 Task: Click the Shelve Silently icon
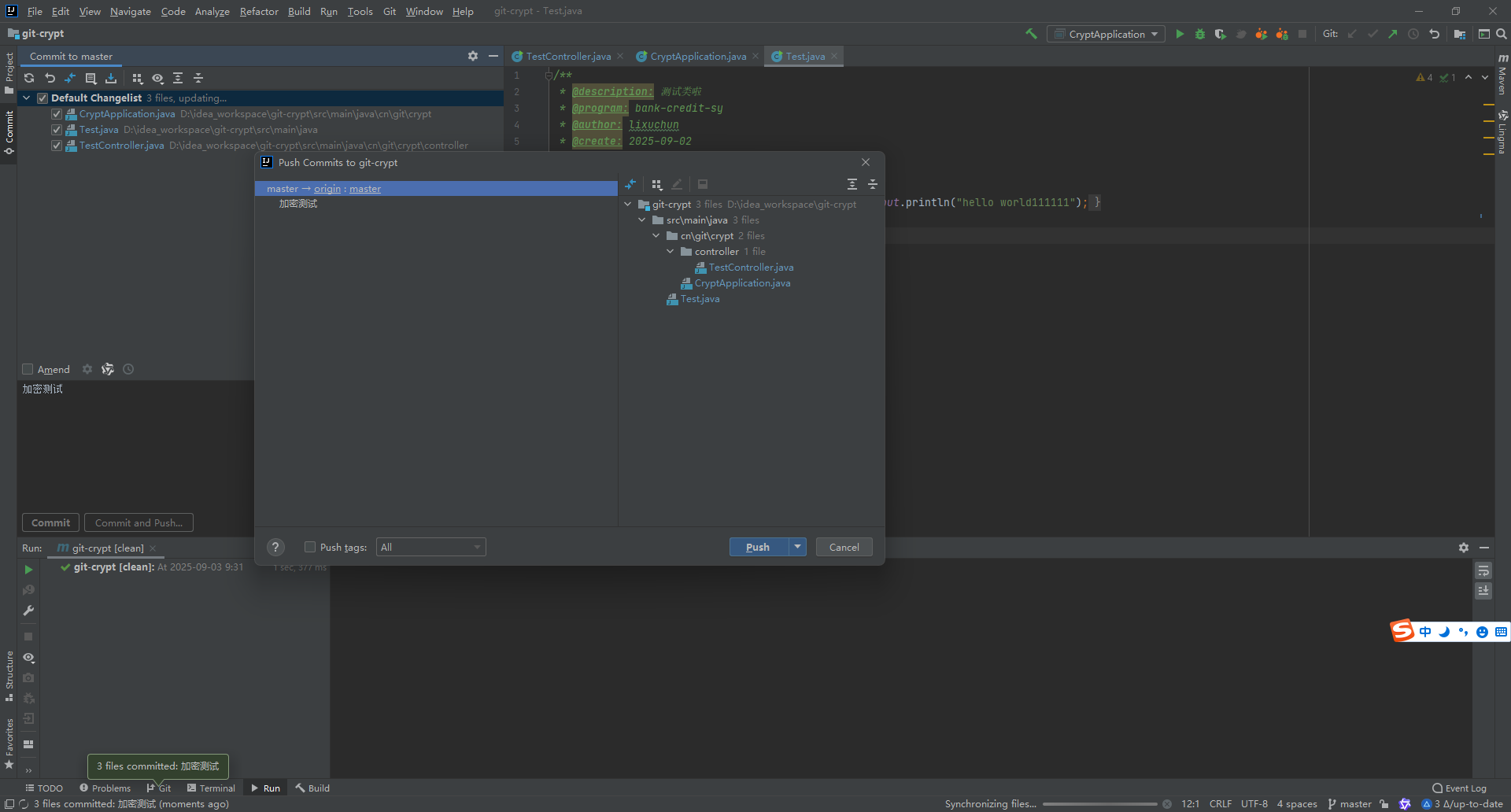[111, 78]
